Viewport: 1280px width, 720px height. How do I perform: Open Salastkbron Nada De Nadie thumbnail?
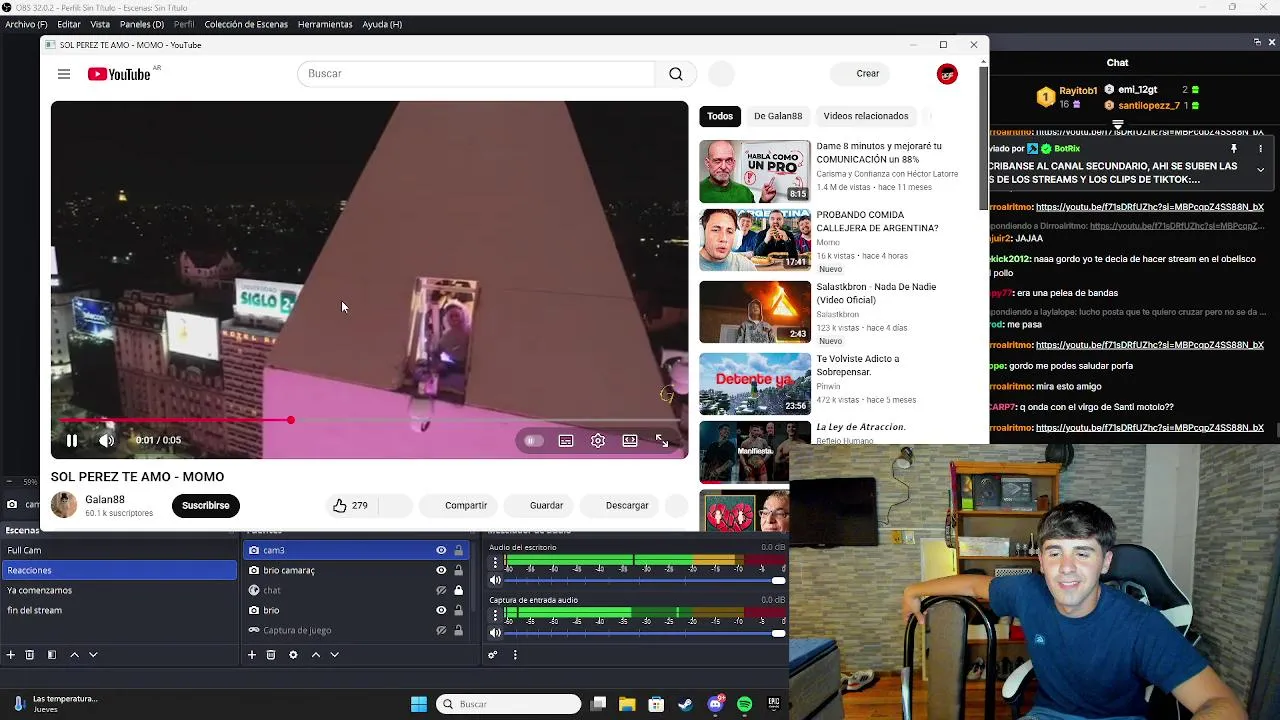pos(755,312)
